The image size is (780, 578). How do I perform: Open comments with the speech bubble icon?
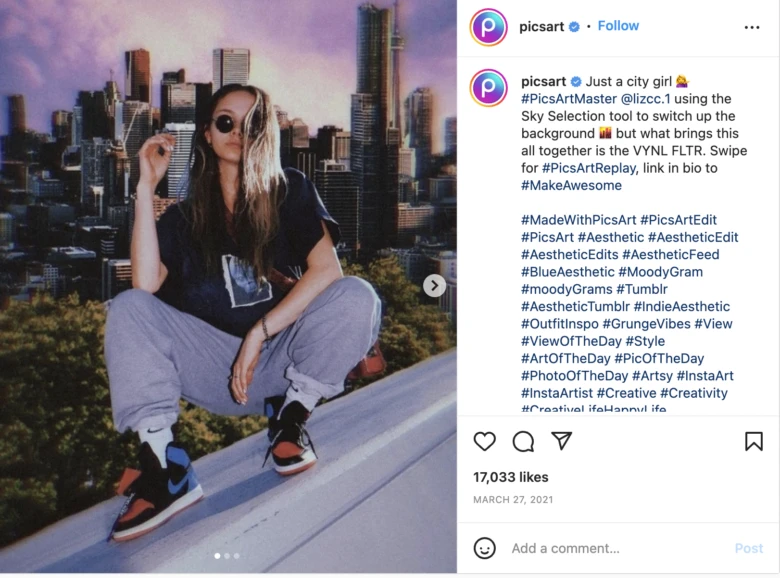pos(523,441)
